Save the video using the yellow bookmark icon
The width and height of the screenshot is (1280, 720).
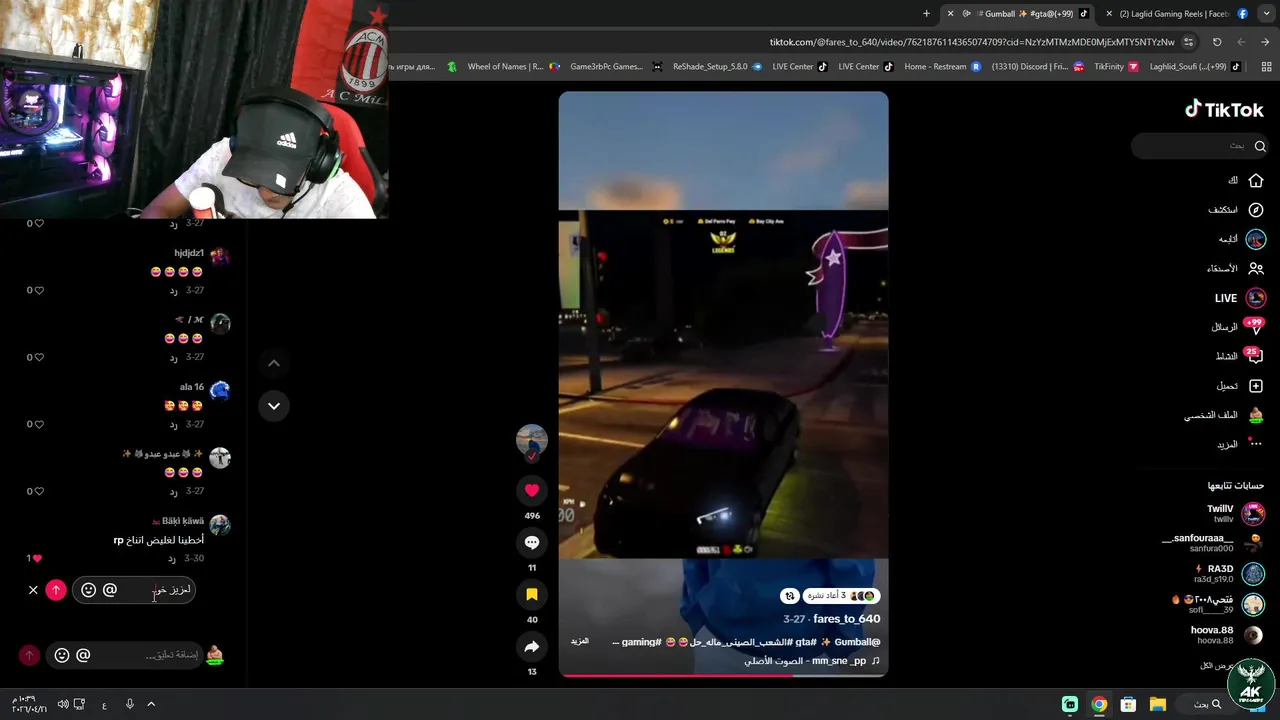click(531, 594)
